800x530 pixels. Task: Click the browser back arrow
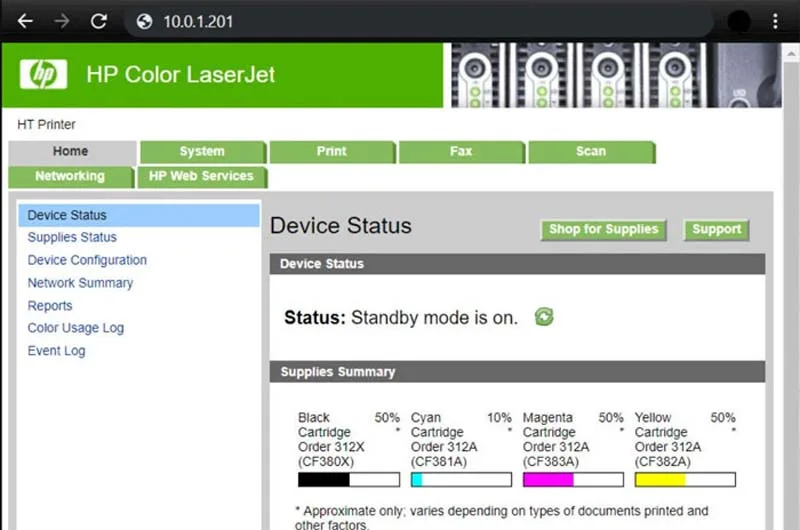[24, 21]
